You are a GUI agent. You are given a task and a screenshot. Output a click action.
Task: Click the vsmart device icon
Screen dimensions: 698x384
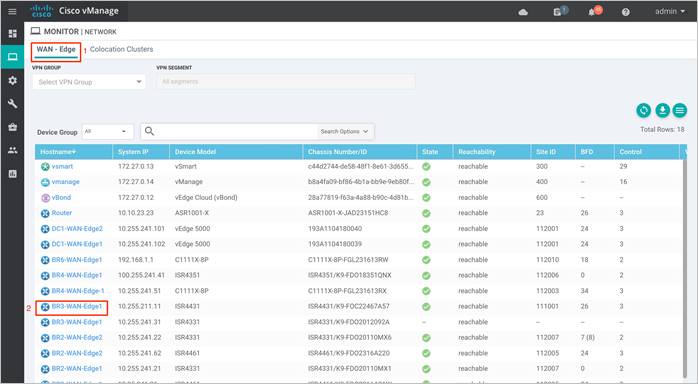tap(45, 167)
